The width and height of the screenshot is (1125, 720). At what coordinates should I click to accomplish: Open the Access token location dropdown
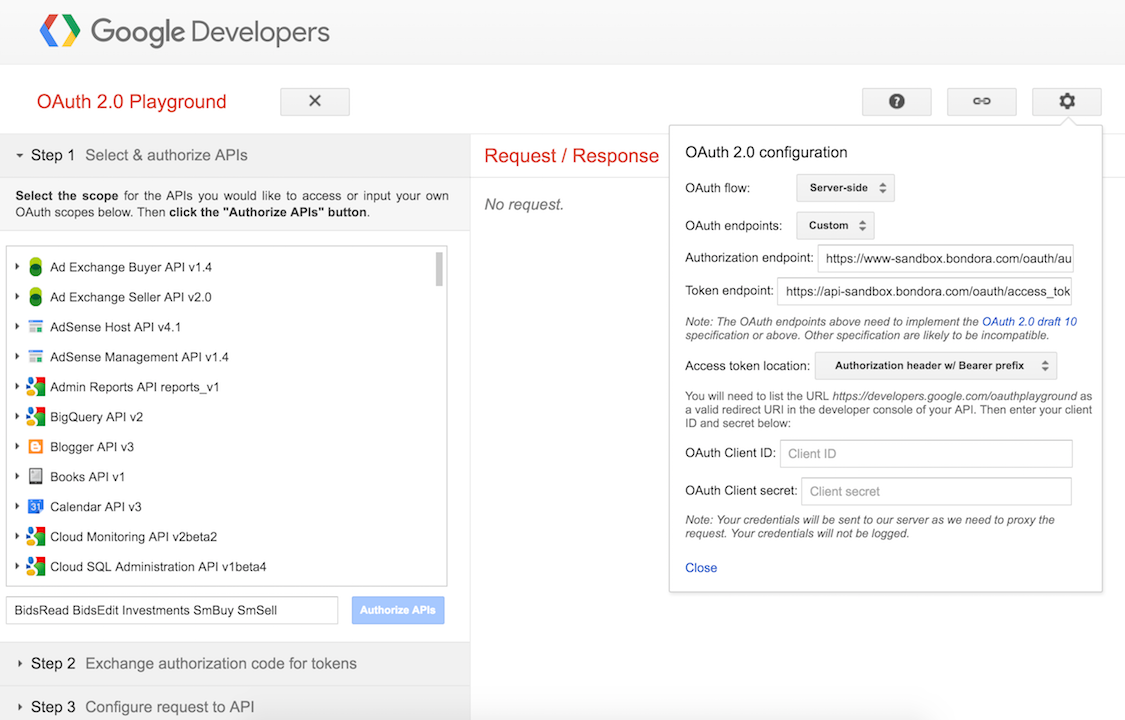936,366
